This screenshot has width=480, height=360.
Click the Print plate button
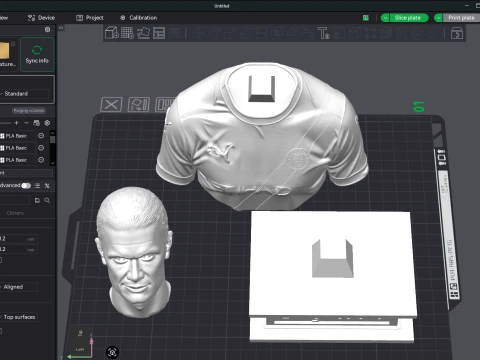[461, 18]
